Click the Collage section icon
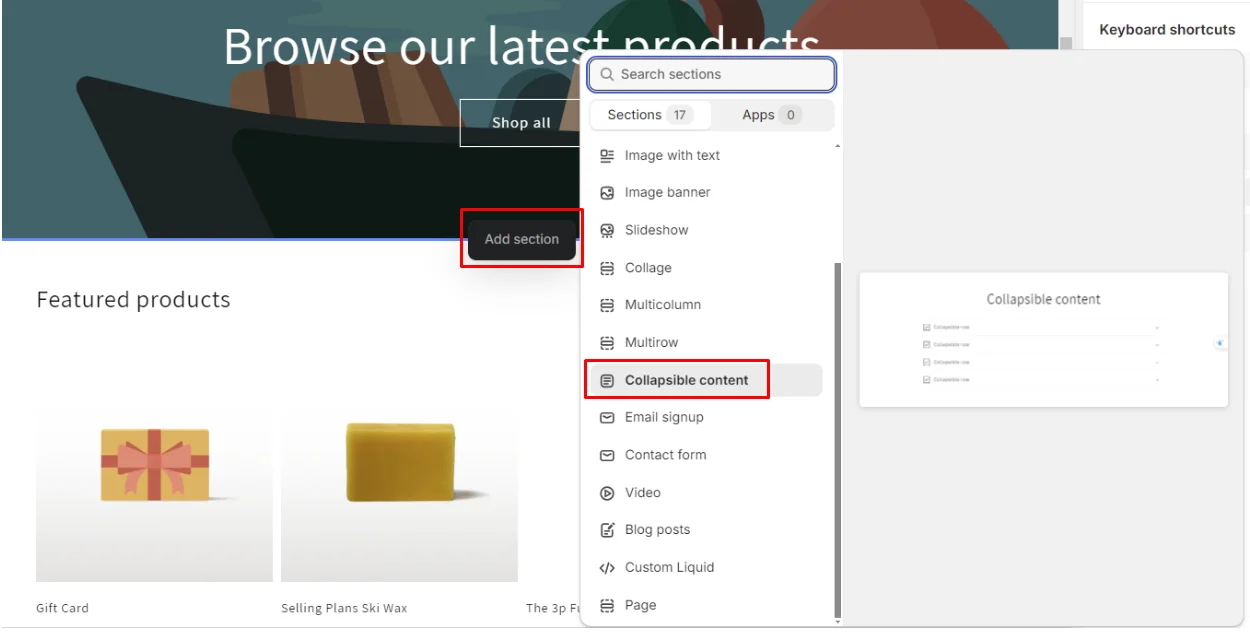The image size is (1250, 642). coord(607,268)
